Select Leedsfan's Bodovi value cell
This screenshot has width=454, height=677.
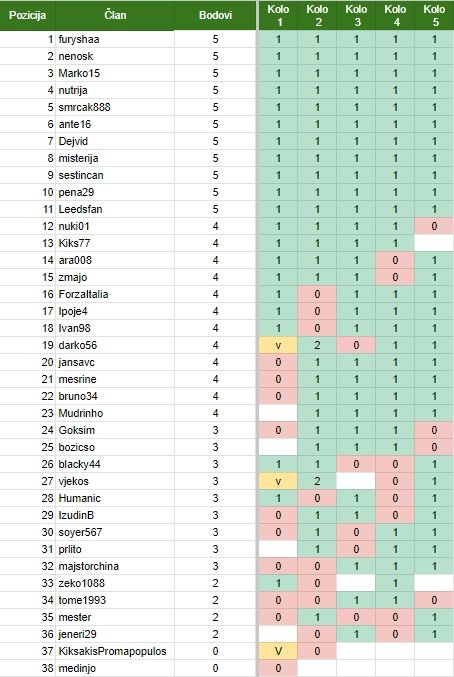215,209
